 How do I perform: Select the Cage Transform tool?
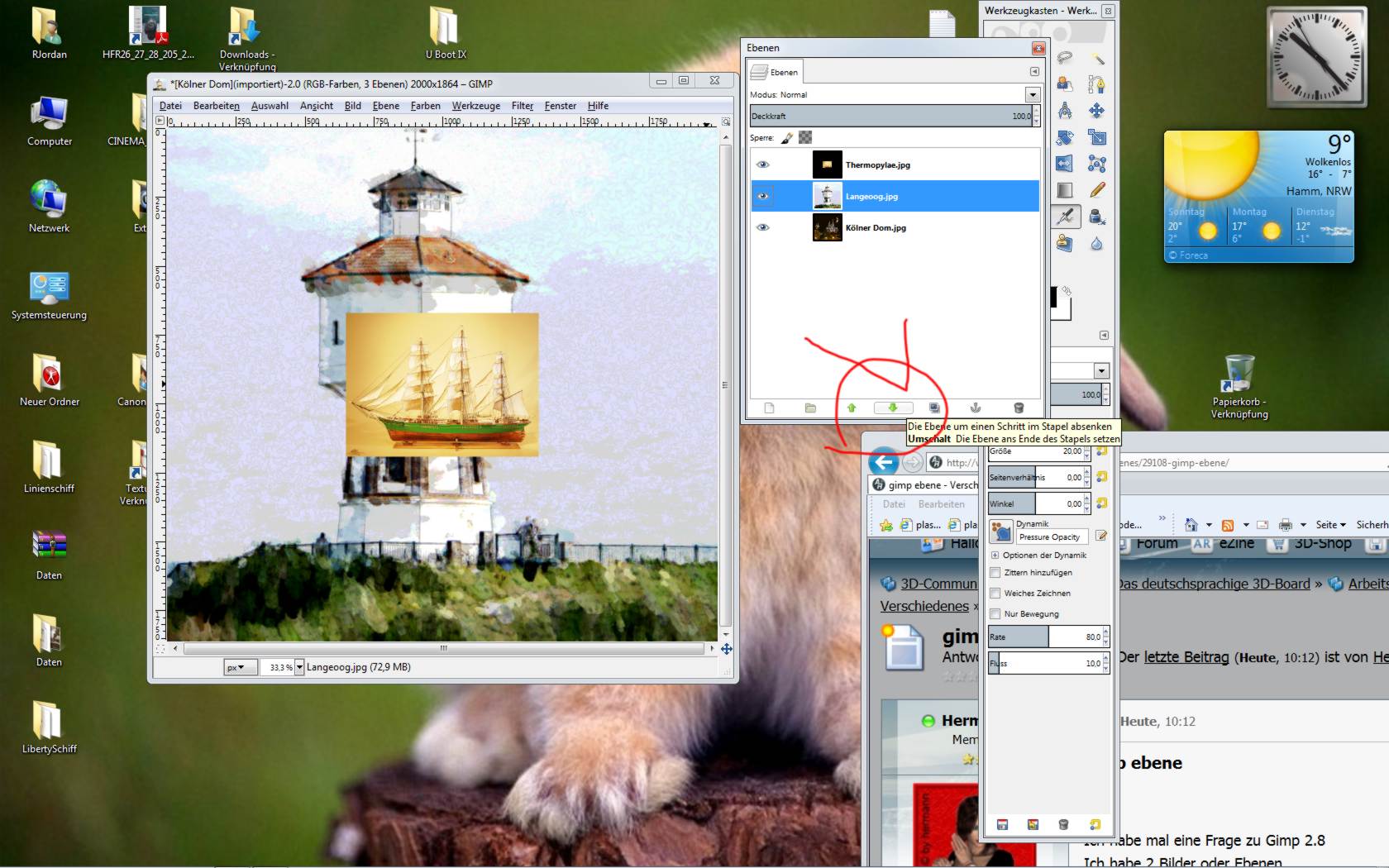[1097, 164]
